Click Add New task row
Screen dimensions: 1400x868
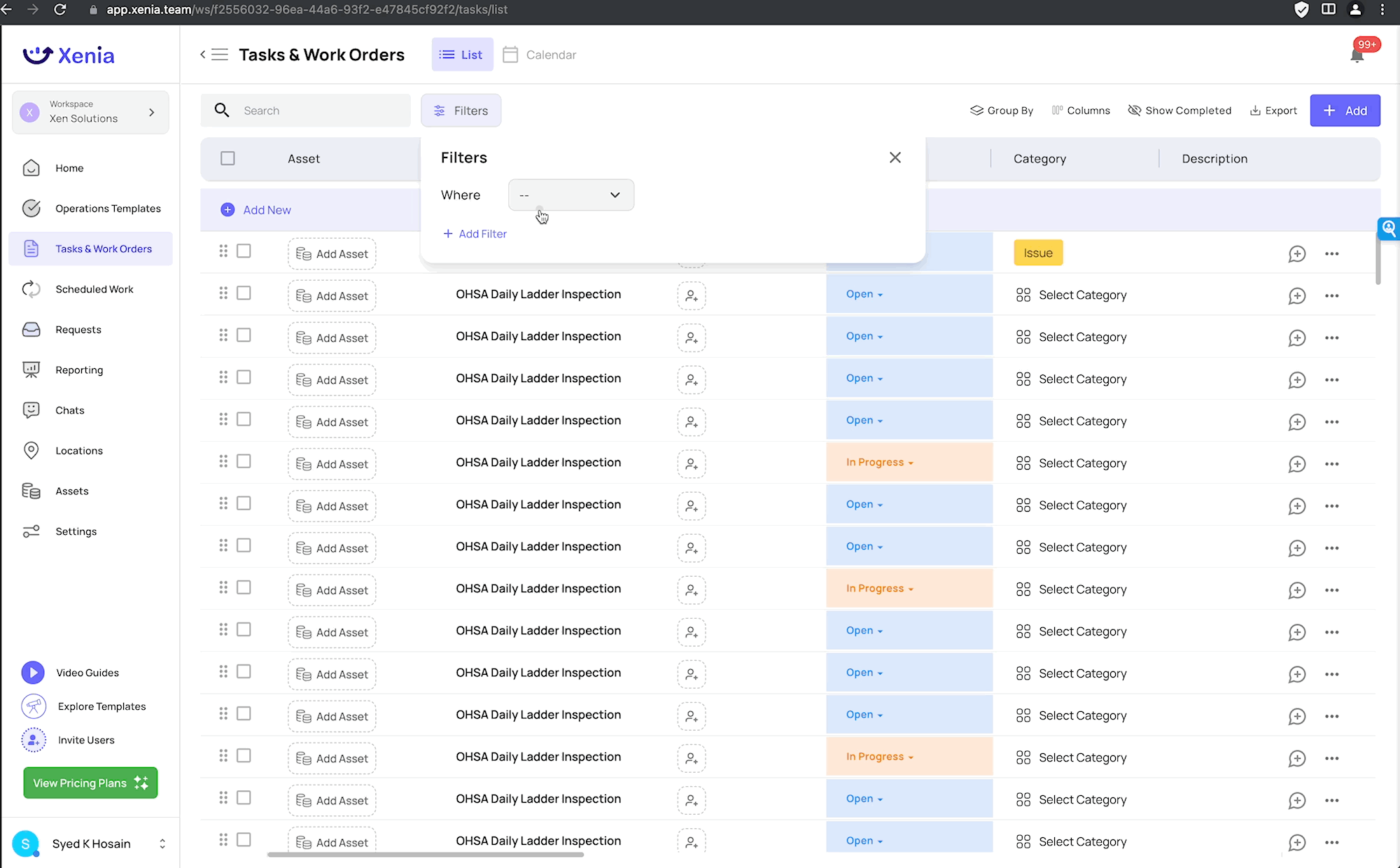[x=256, y=210]
